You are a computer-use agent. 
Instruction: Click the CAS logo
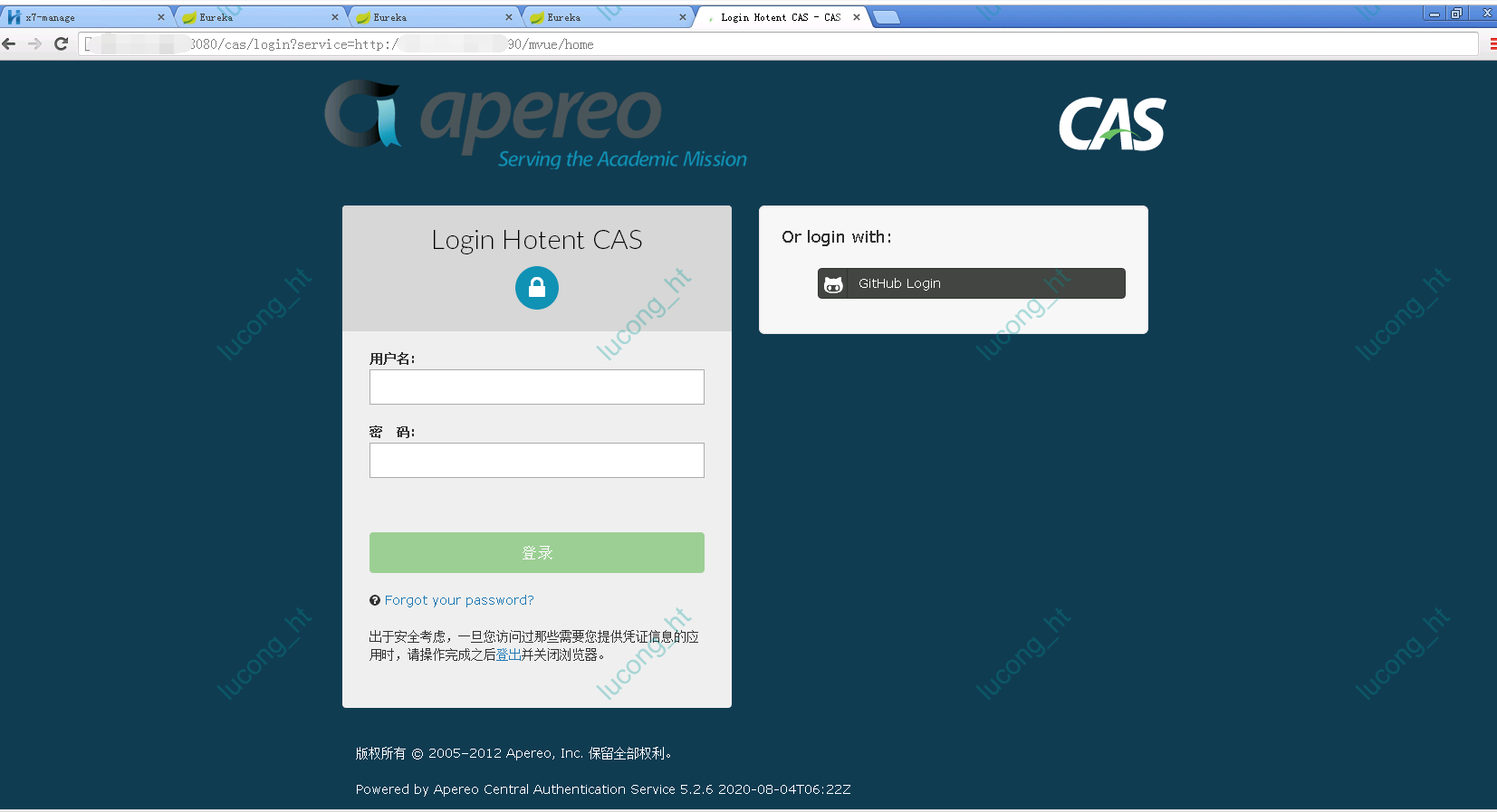pos(1112,124)
